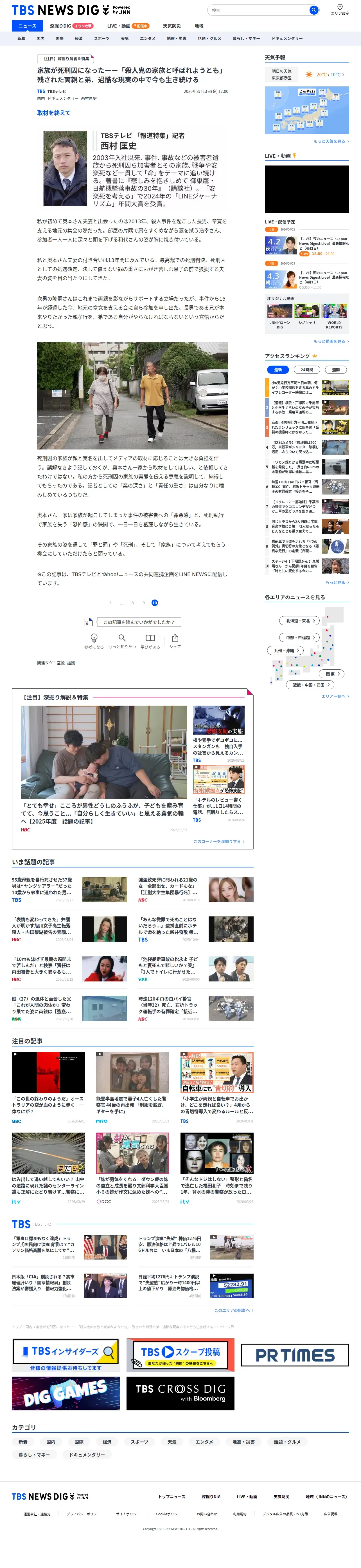The height and width of the screenshot is (1568, 361).
Task: Click the TBS logo beside TBSテレビ byline
Action: 41,91
